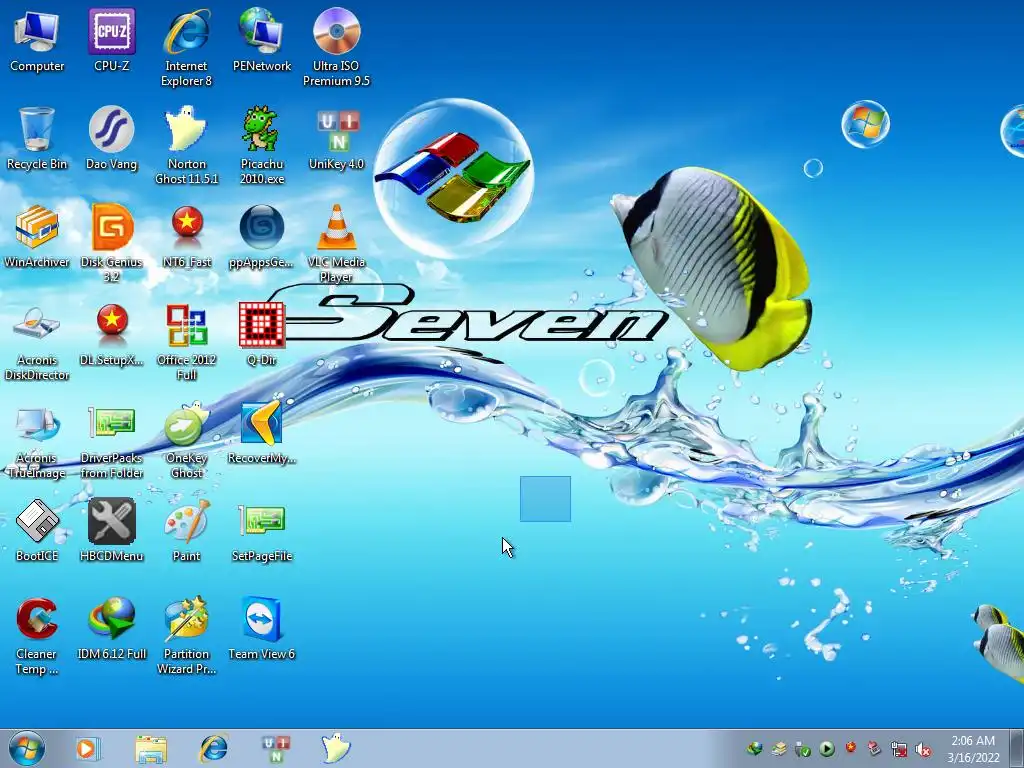Viewport: 1024px width, 768px height.
Task: Open Partition Wizard Pr... shortcut
Action: [x=187, y=635]
